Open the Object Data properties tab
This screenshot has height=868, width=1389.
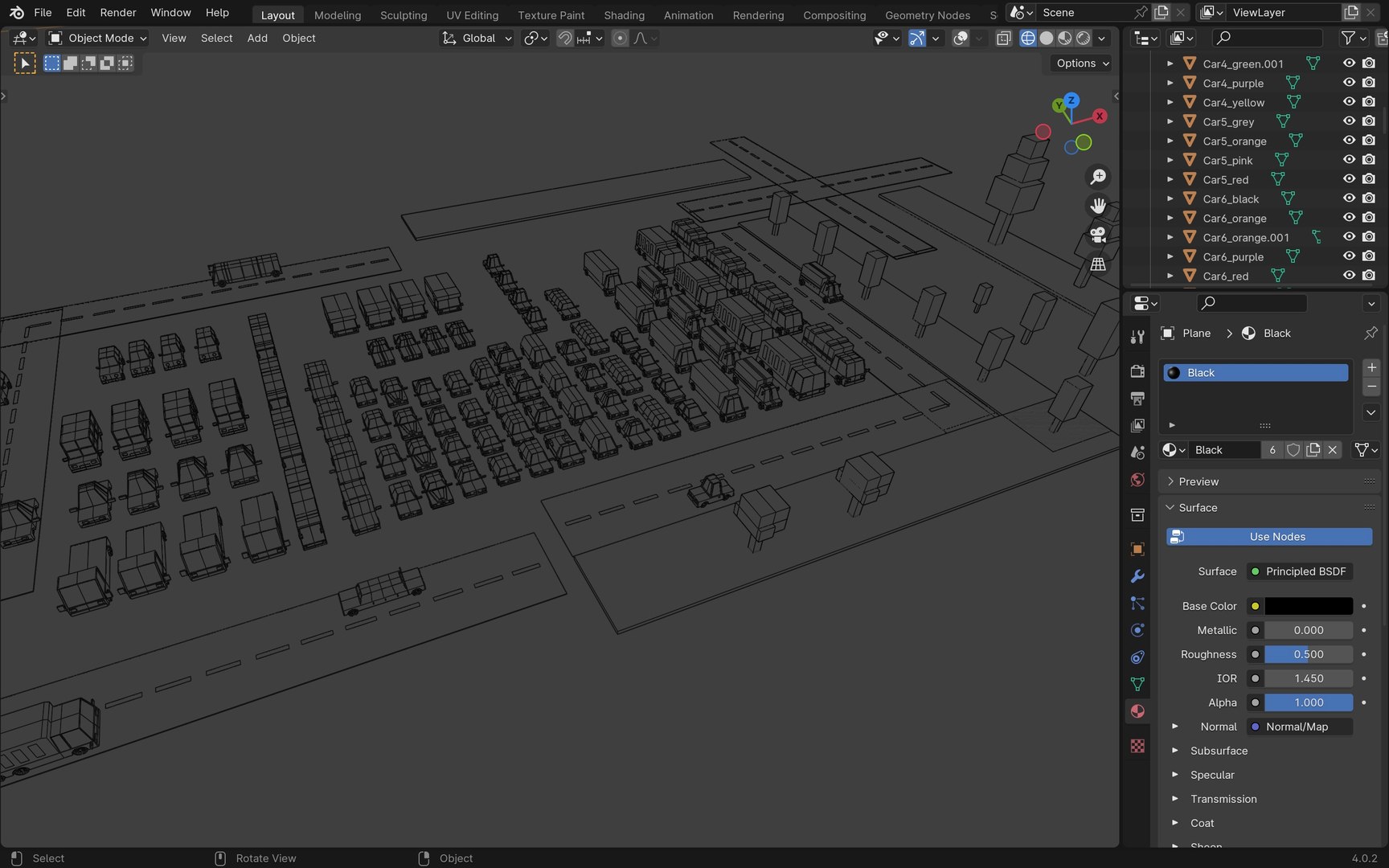1137,684
